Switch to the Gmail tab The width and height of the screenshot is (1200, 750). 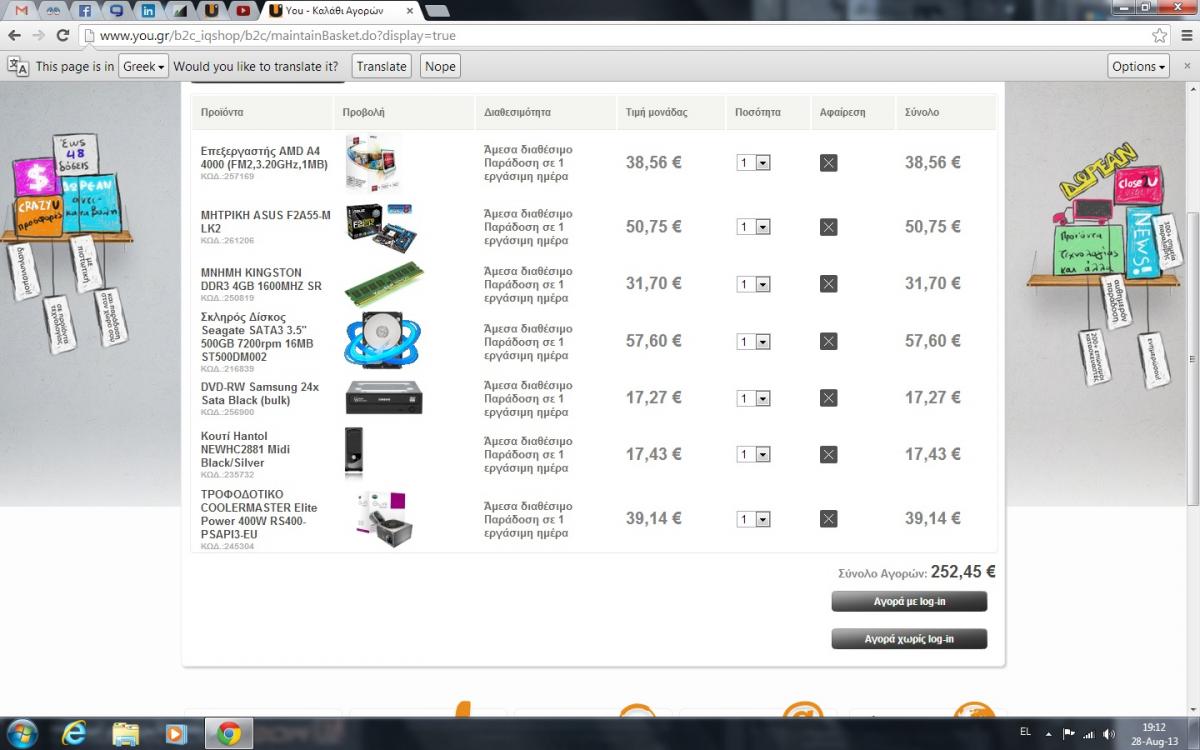(21, 11)
